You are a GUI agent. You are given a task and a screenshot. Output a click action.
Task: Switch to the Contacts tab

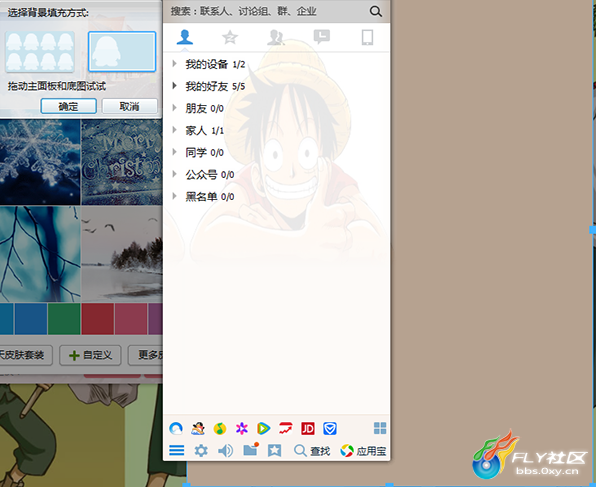(x=185, y=37)
